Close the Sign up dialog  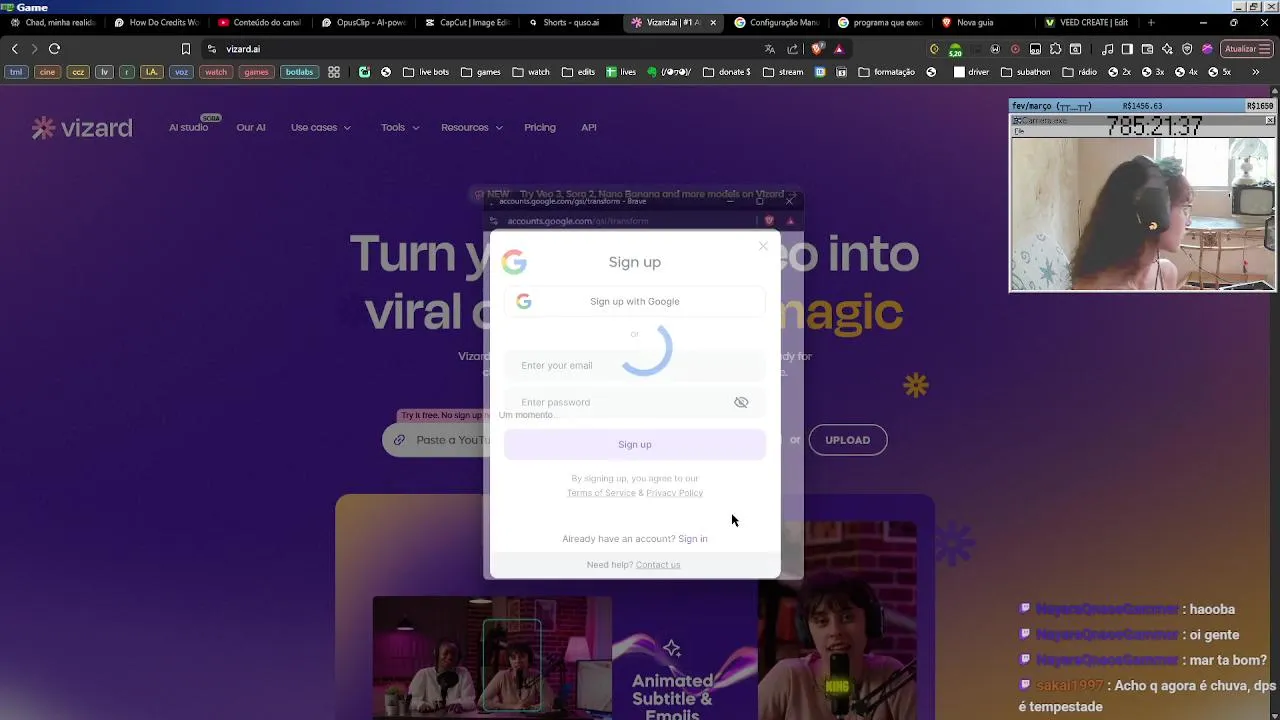pos(763,246)
